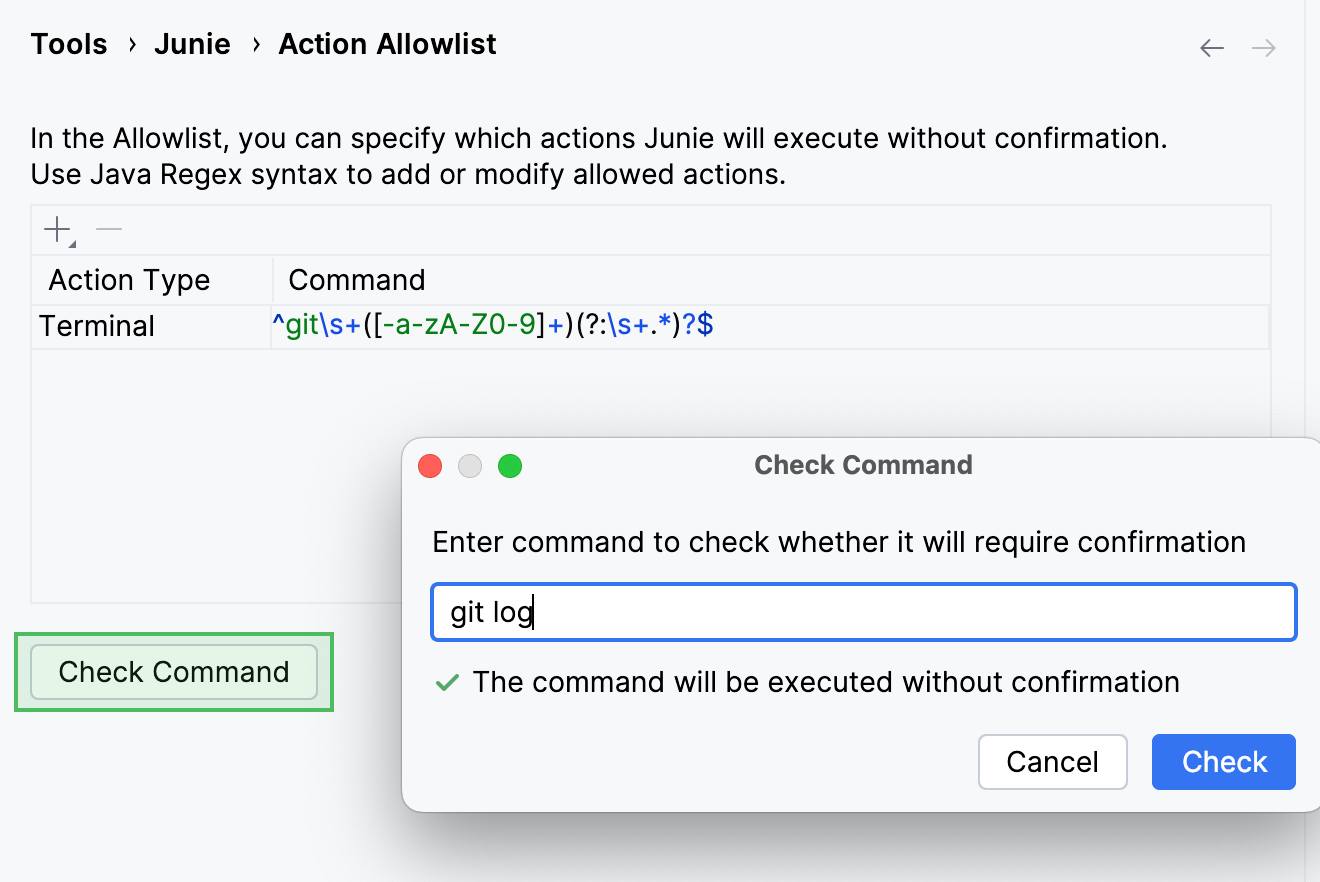Cancel the Check Command dialog

(1052, 762)
